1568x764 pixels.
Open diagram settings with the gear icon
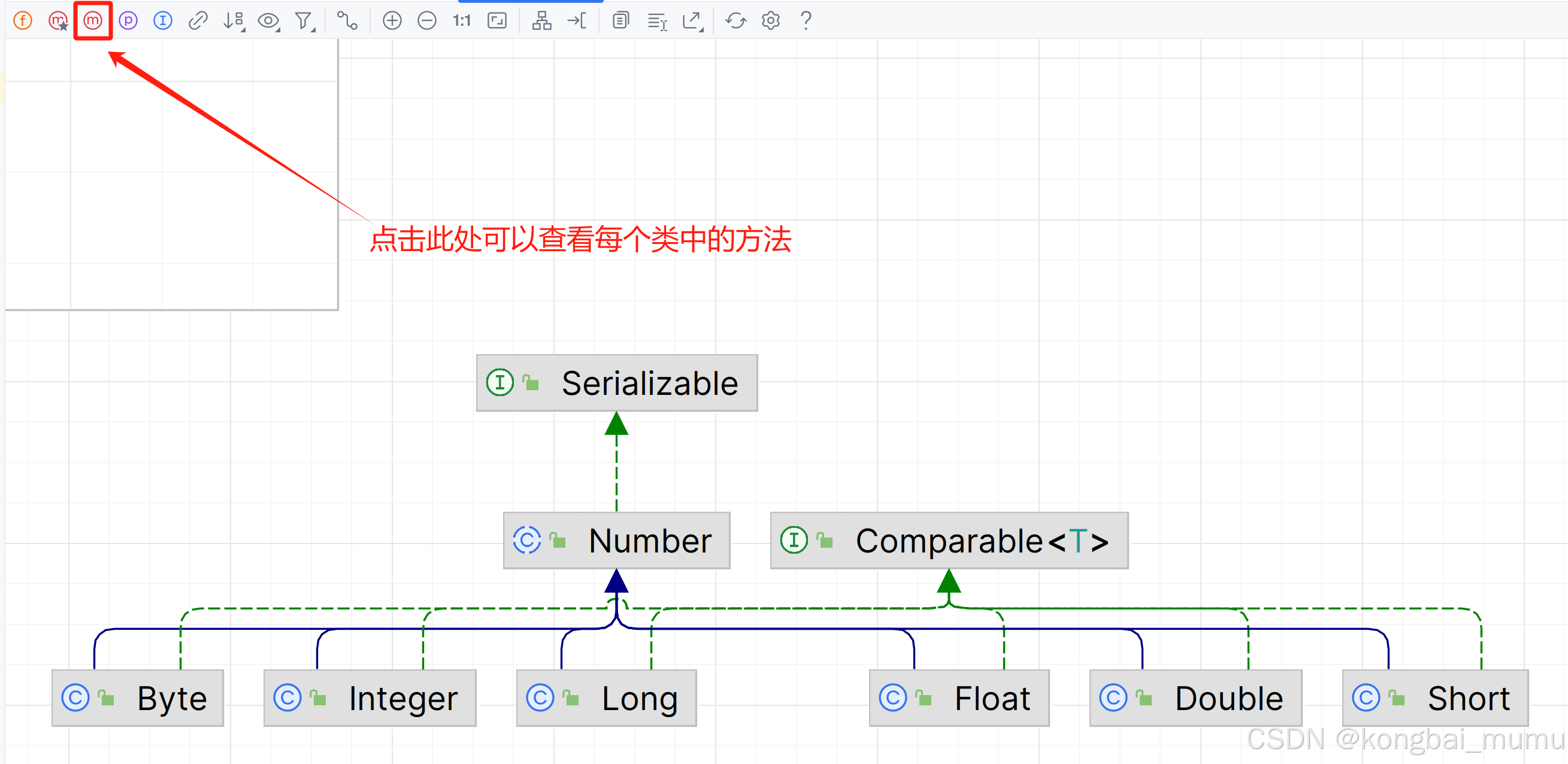(x=770, y=20)
